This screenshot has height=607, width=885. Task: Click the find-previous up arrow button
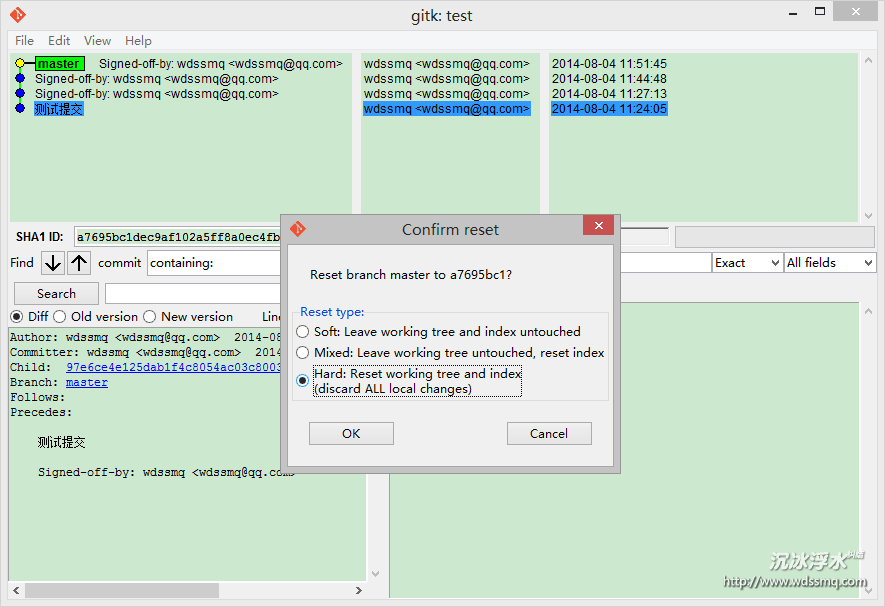click(79, 263)
